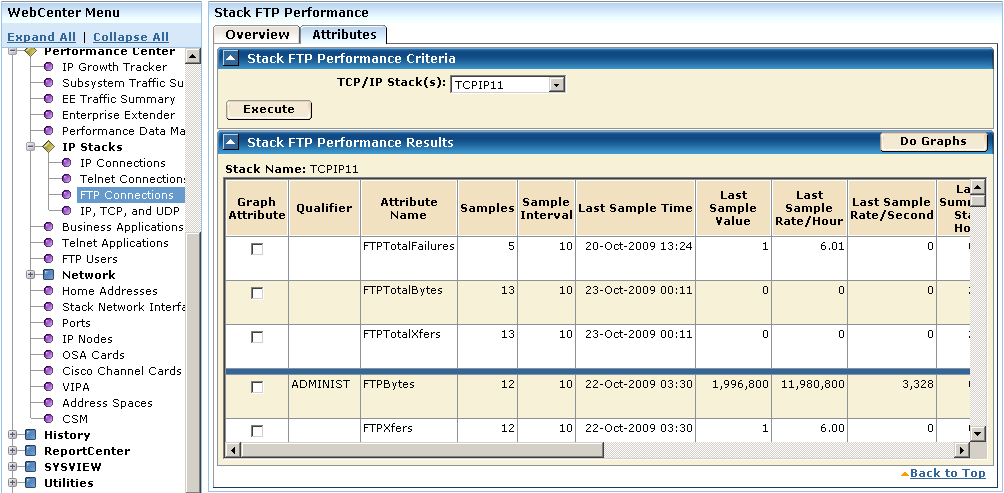This screenshot has width=1004, height=493.
Task: Click the Home Addresses bullet icon
Action: click(49, 291)
